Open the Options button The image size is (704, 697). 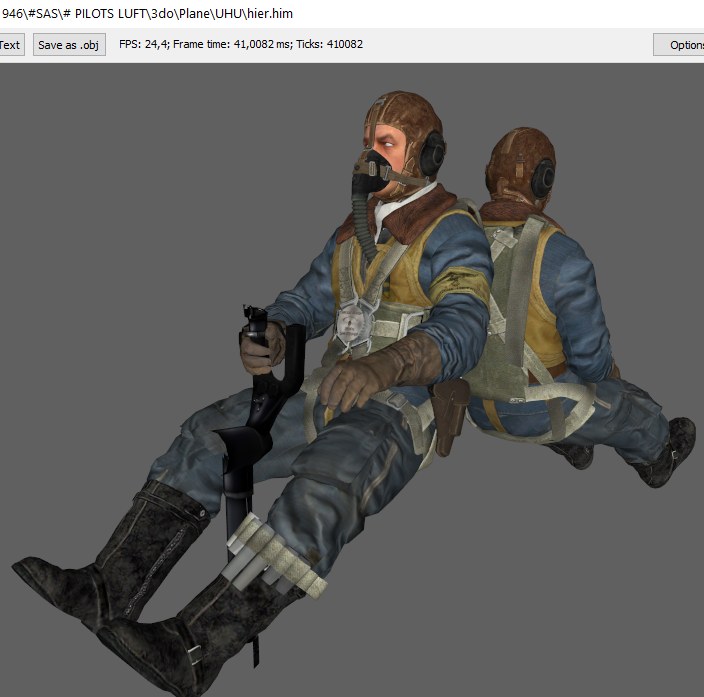click(679, 44)
